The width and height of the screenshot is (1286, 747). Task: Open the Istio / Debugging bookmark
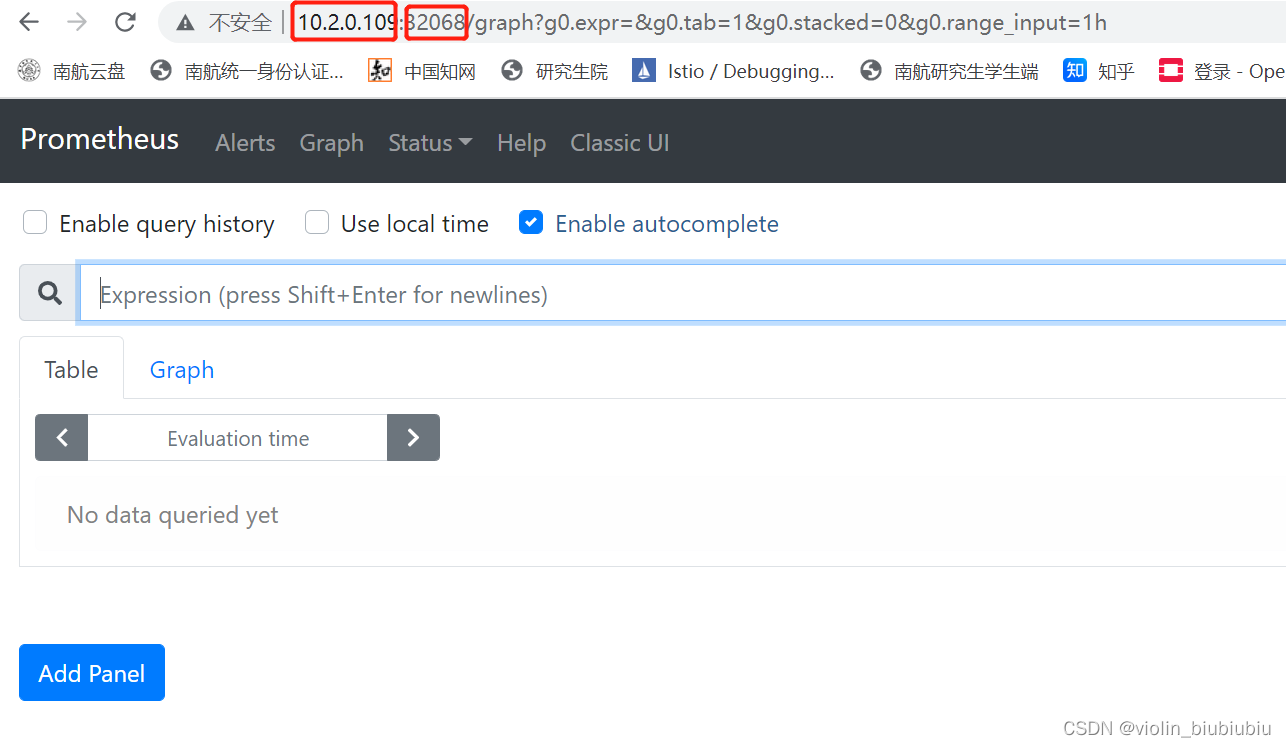733,71
